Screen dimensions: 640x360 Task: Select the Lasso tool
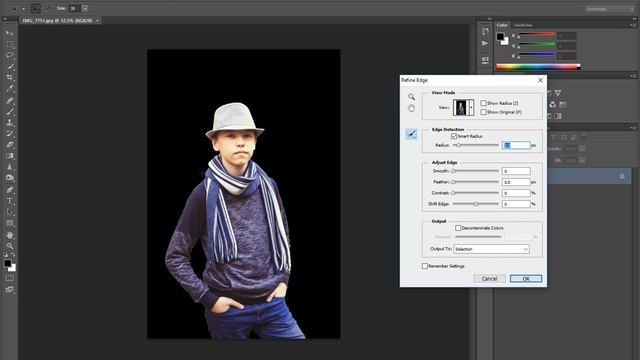tap(9, 55)
